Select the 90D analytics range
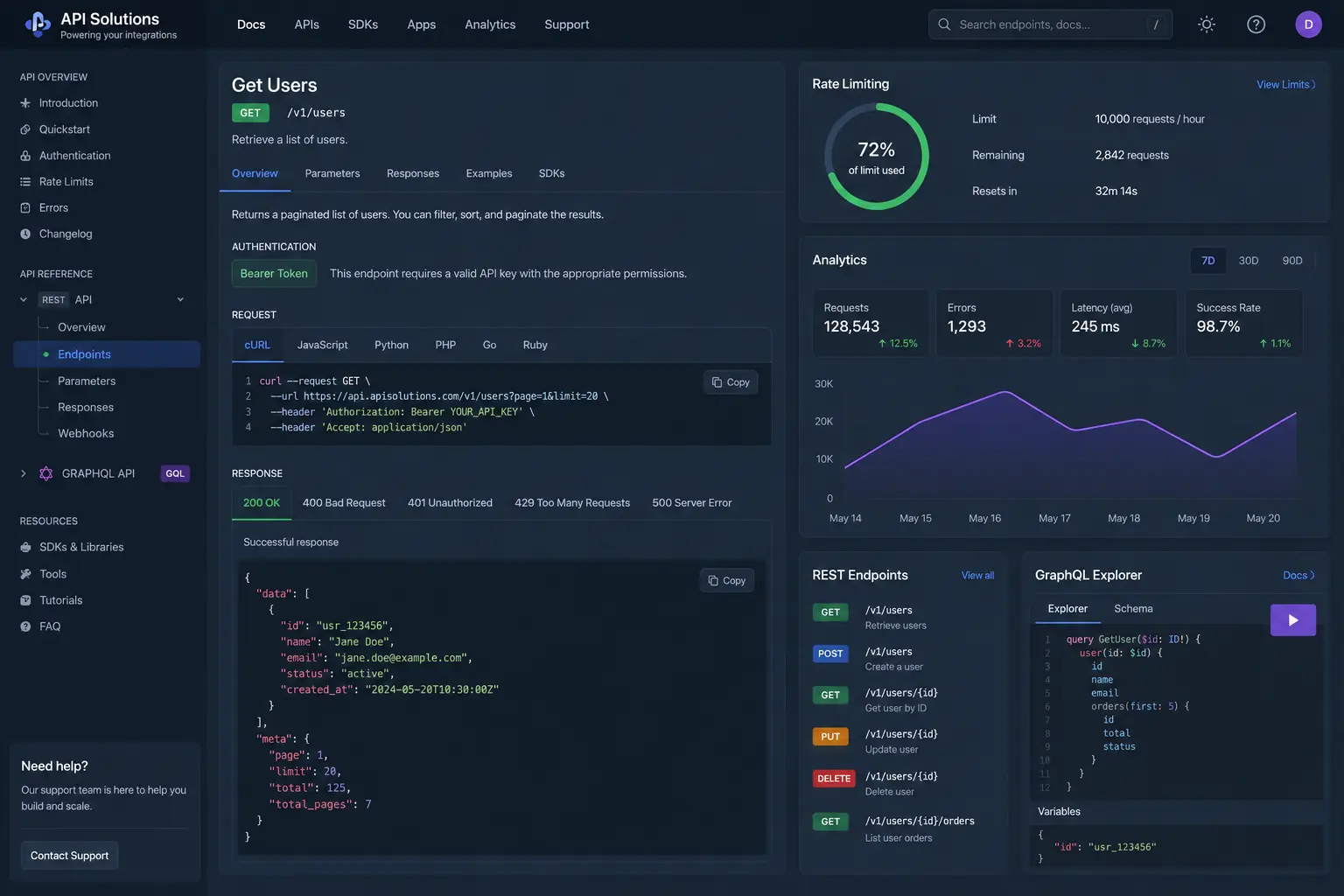The width and height of the screenshot is (1344, 896). point(1292,261)
